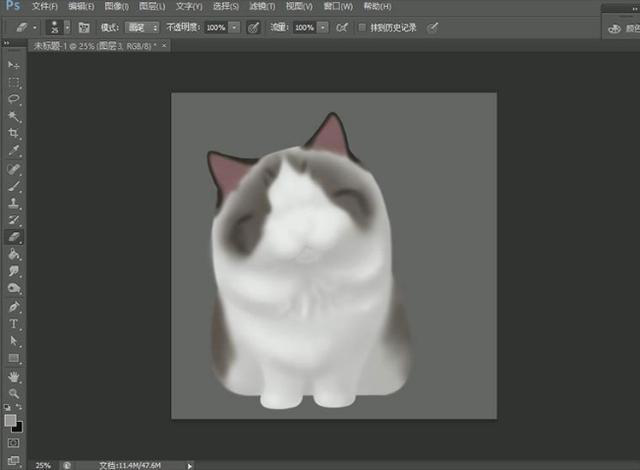Screen dimensions: 640x470
Task: Open the brush preset picker dropdown
Action: click(67, 27)
